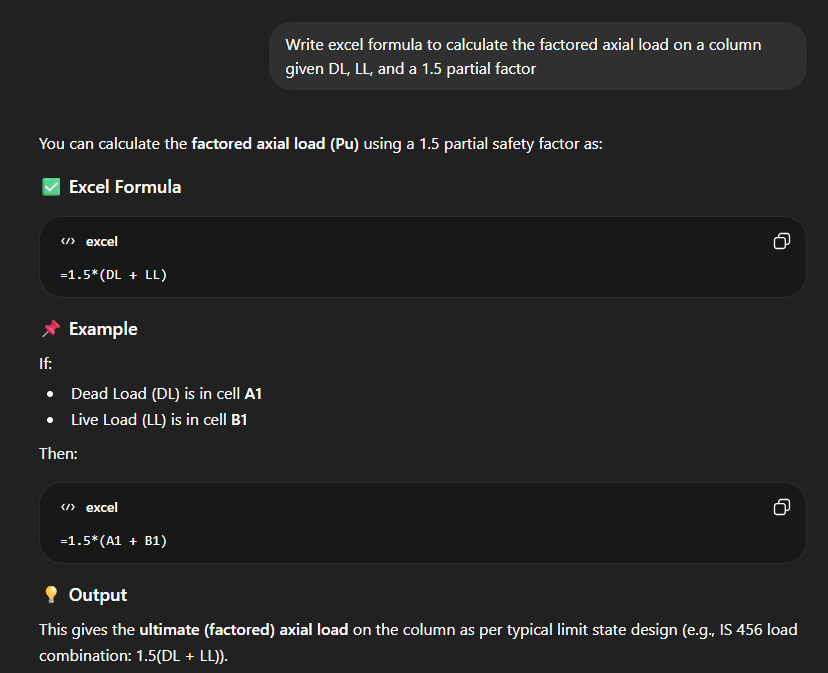This screenshot has height=673, width=828.
Task: Click the lightbulb emoji beside Output
Action: (x=51, y=595)
